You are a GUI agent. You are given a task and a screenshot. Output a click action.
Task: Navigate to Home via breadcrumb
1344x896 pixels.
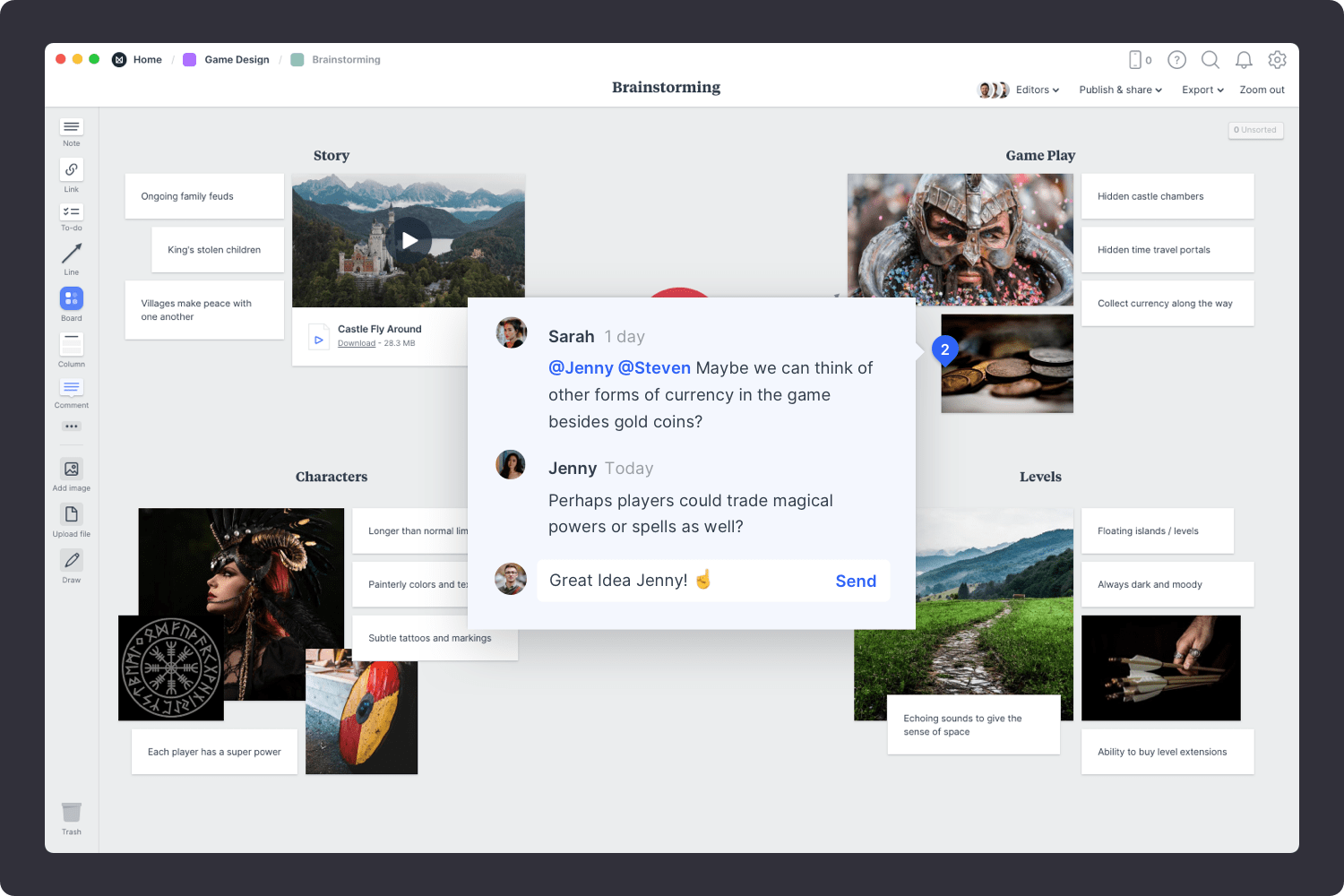pyautogui.click(x=147, y=59)
